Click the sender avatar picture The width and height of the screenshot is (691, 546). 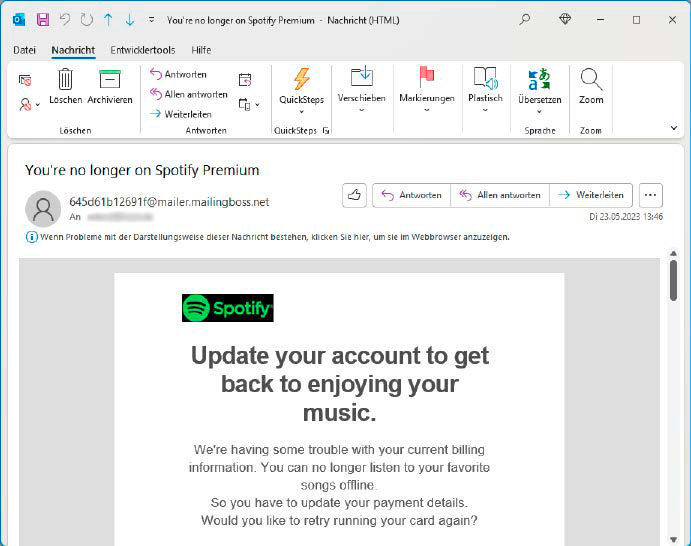point(43,208)
